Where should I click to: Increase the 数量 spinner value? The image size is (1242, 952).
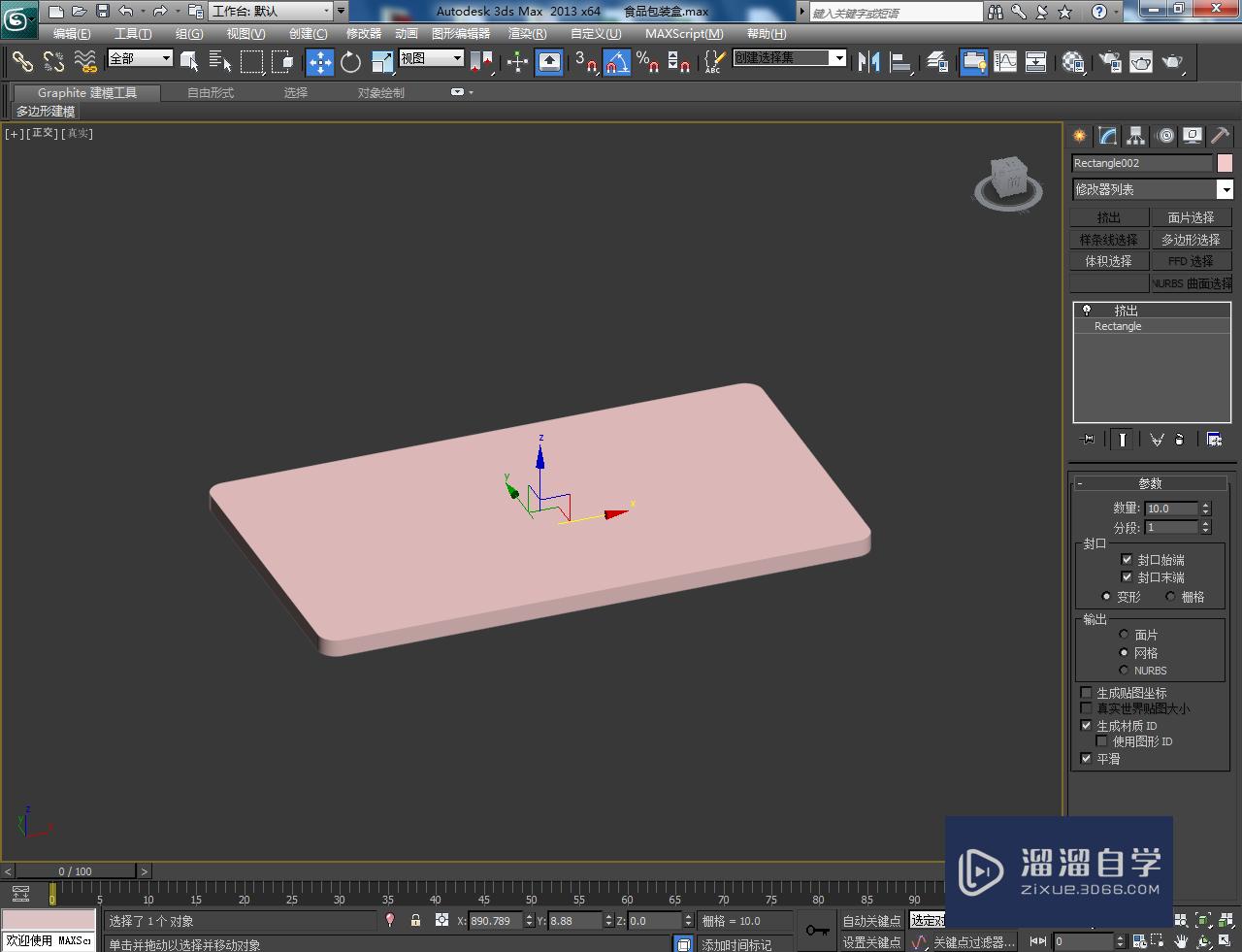point(1206,505)
